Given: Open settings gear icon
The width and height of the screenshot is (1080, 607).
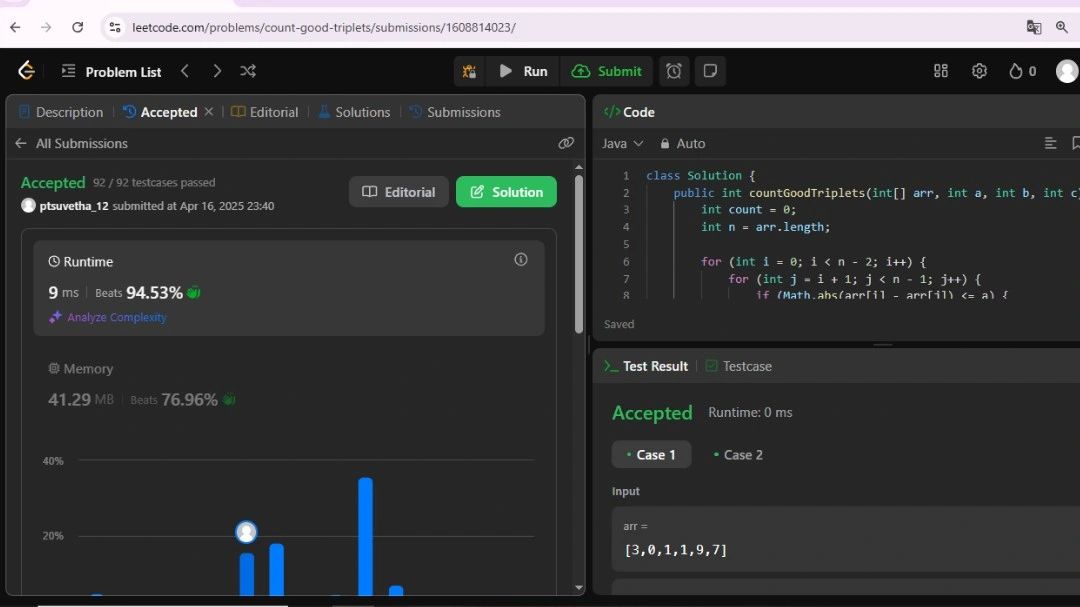Looking at the screenshot, I should point(979,71).
